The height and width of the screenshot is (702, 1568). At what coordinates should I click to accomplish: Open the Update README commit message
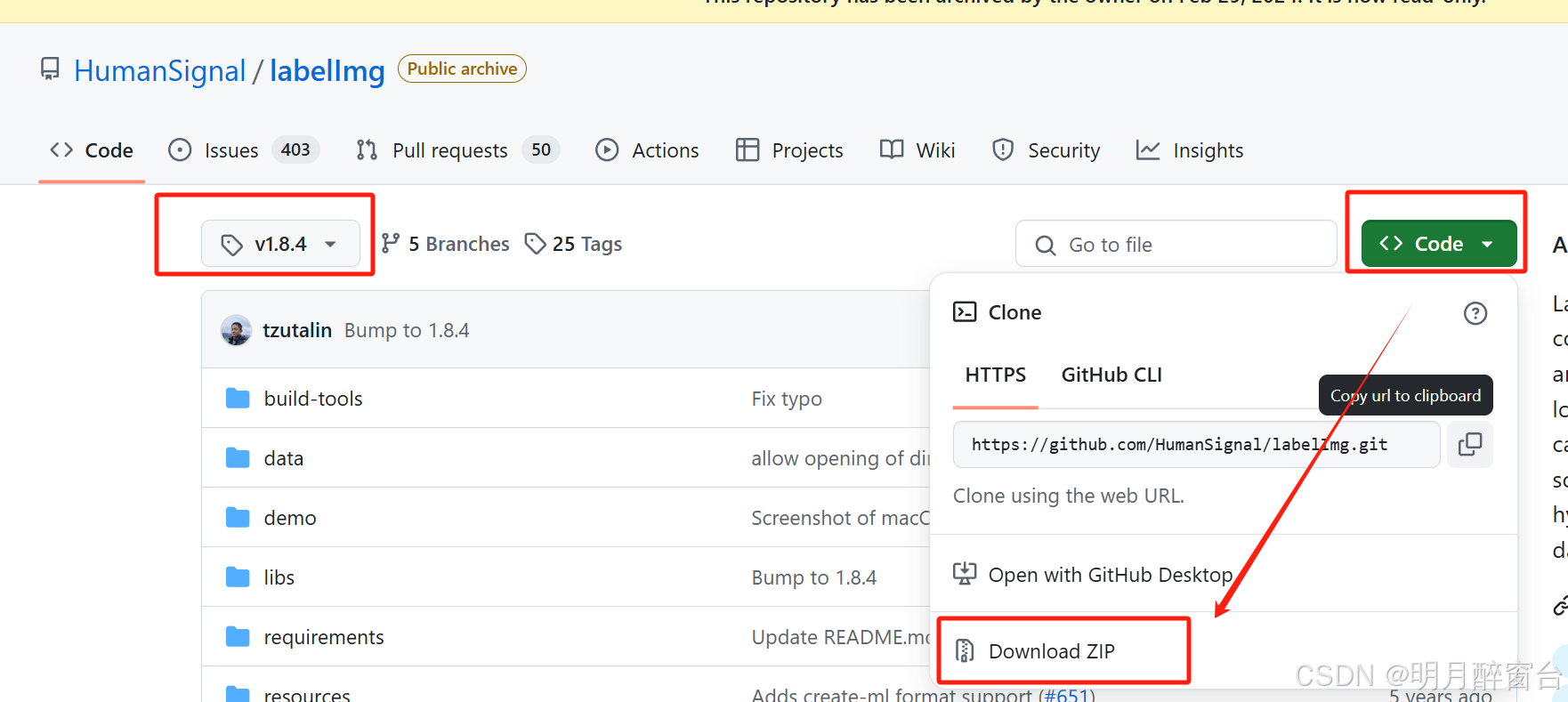840,637
